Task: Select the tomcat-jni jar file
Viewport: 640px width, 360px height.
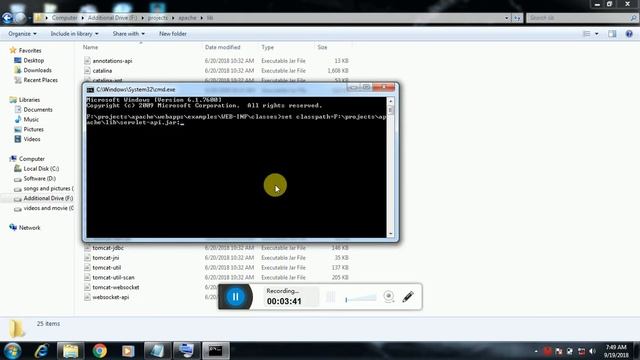Action: (106, 258)
